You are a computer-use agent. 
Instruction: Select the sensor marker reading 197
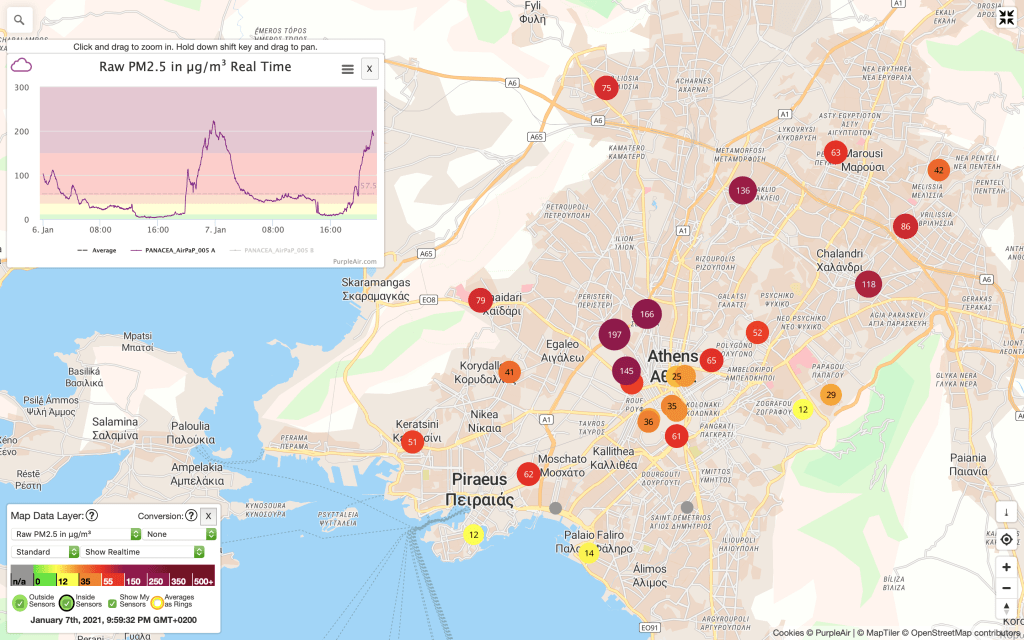614,334
